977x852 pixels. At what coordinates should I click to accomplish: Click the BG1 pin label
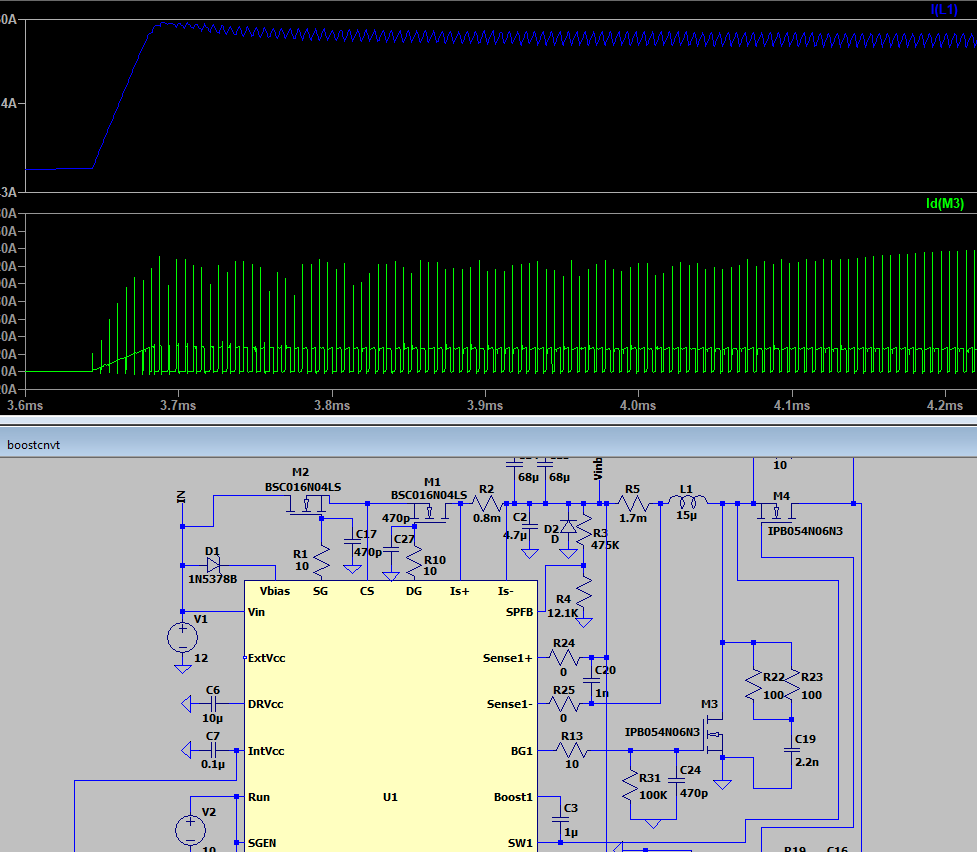click(522, 751)
